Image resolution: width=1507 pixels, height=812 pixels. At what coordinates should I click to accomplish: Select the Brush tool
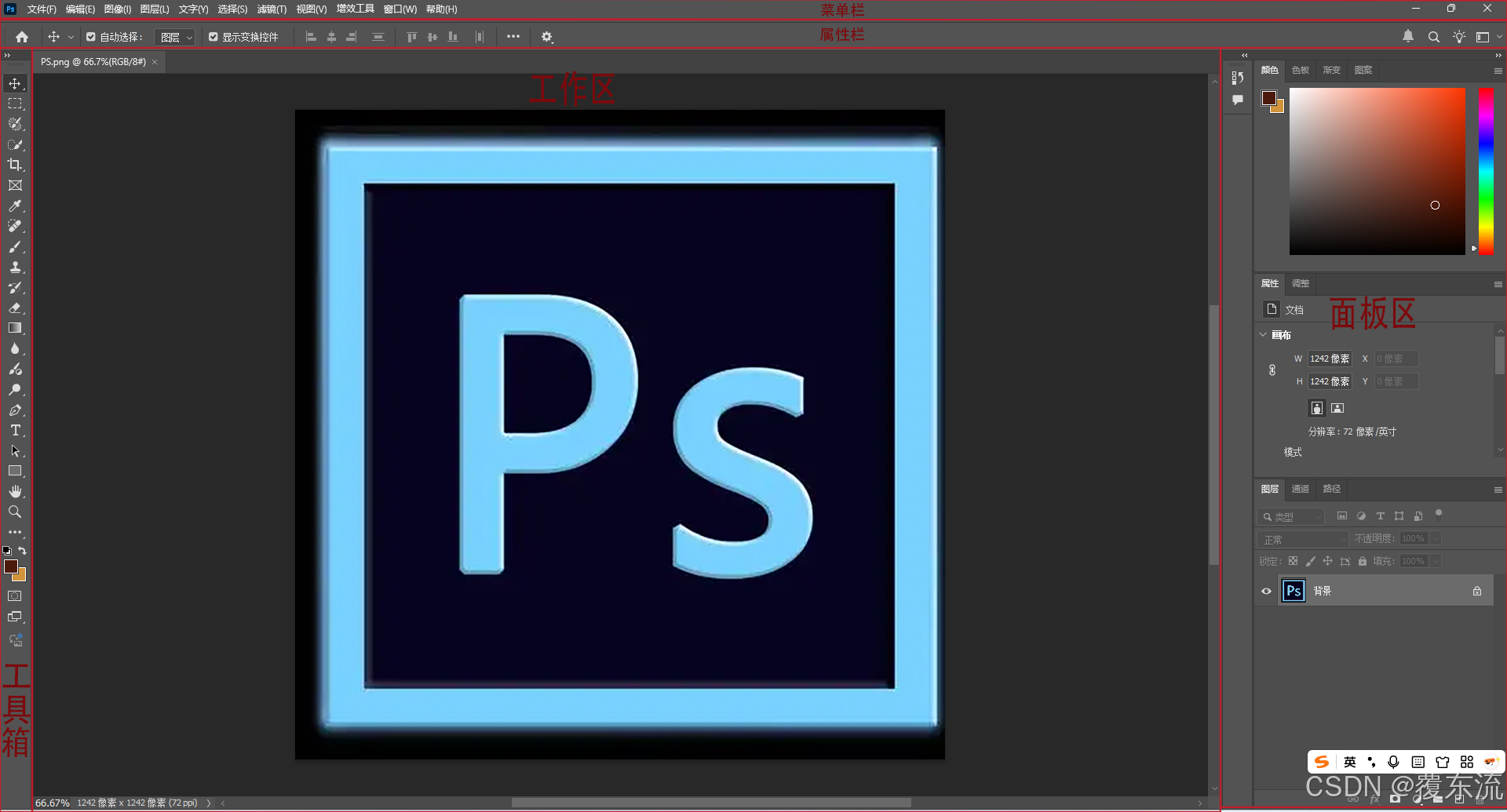[15, 246]
